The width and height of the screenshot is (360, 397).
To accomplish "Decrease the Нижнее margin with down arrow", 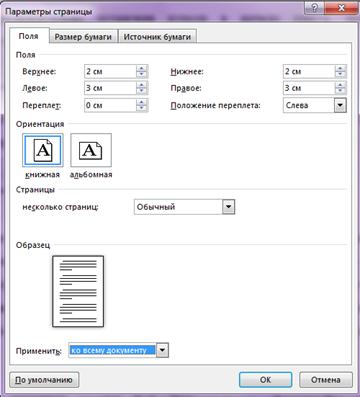I will pos(340,75).
